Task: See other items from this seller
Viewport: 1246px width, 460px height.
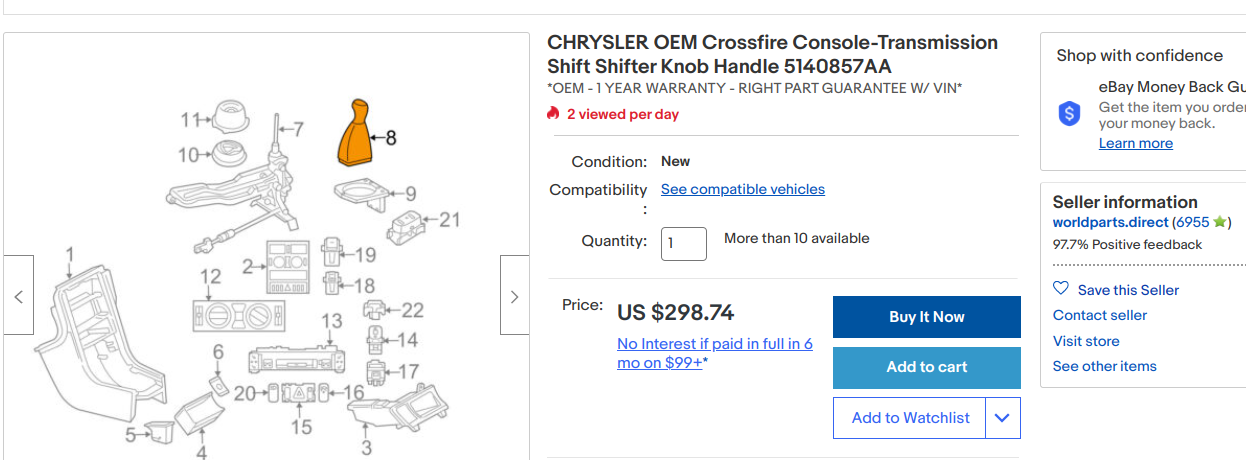Action: point(1104,366)
